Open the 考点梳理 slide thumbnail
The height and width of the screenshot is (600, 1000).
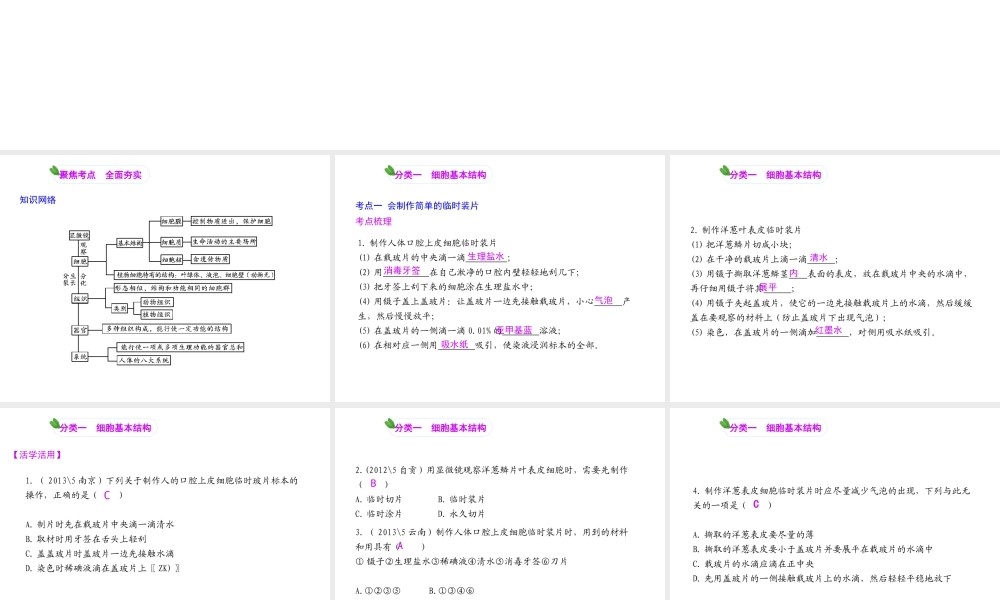click(500, 278)
